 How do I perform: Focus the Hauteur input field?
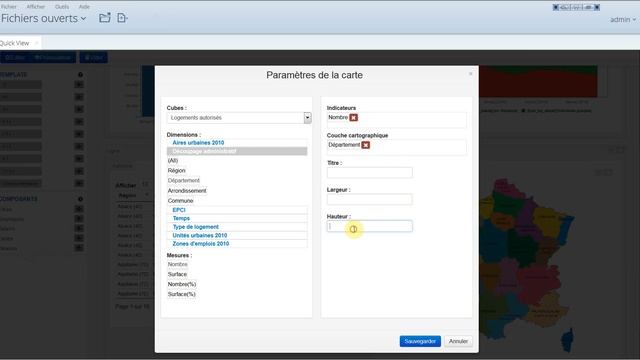click(x=369, y=226)
